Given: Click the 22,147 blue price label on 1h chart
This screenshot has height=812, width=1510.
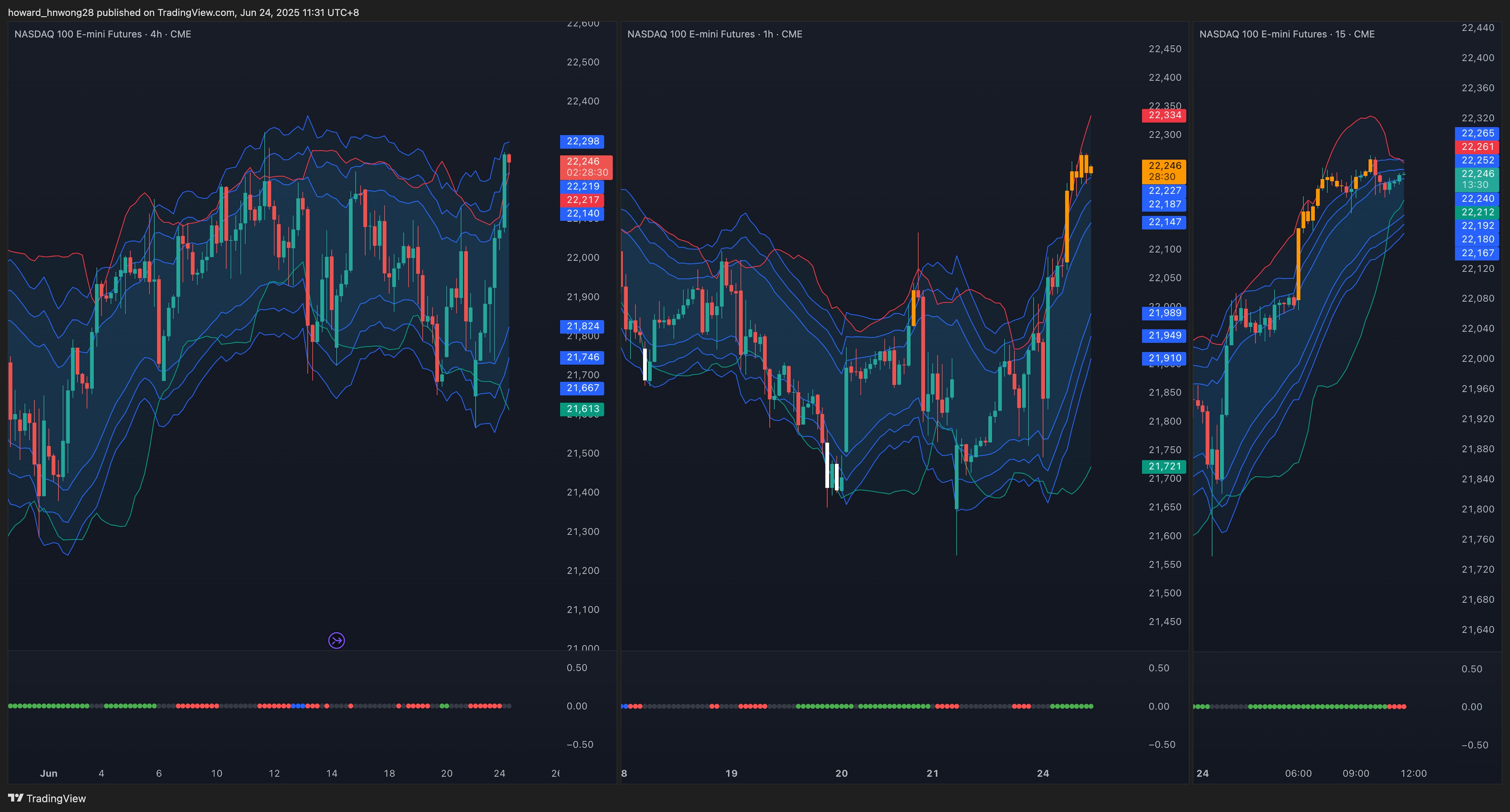Looking at the screenshot, I should tap(1164, 222).
